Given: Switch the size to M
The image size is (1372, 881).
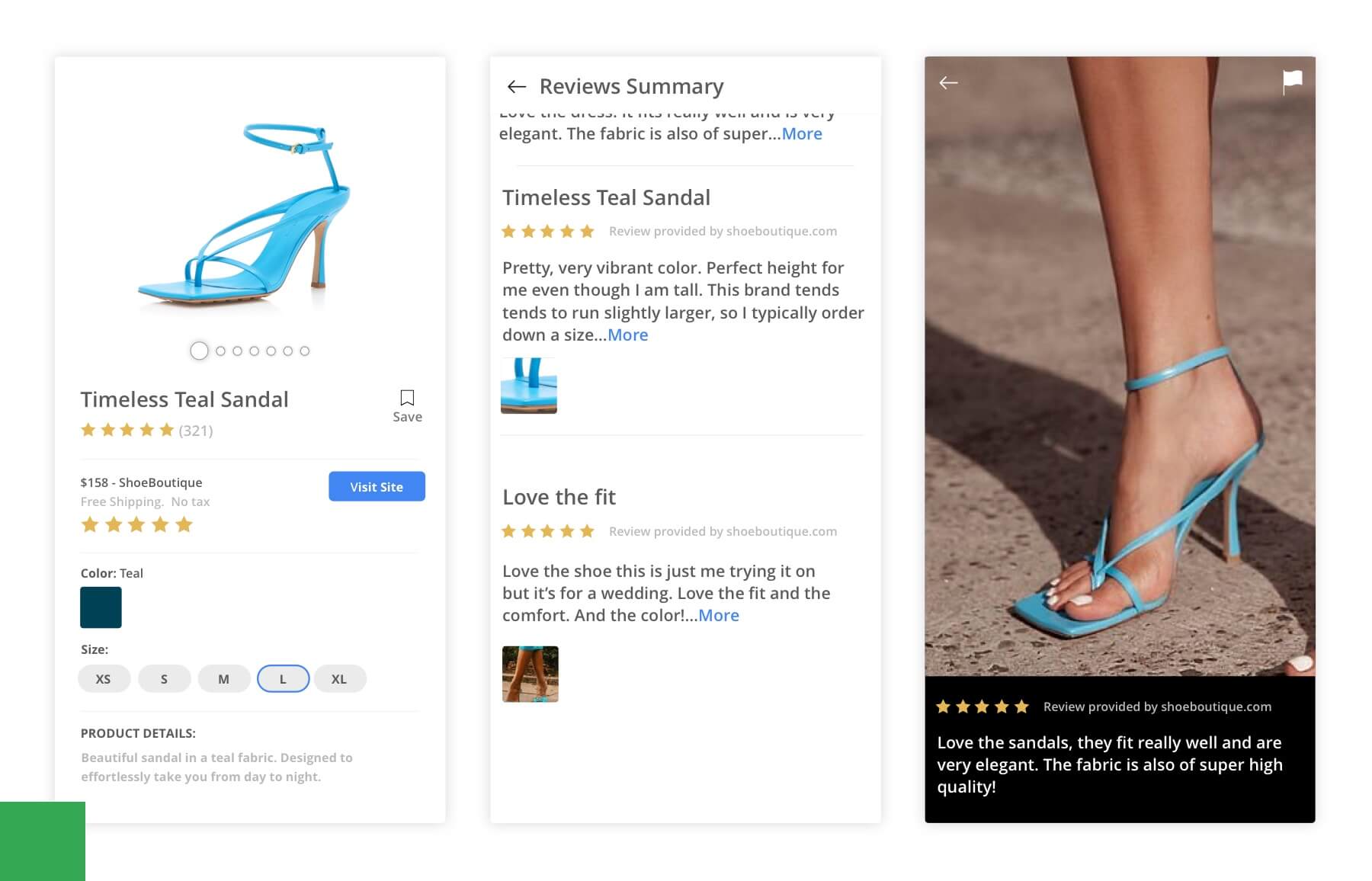Looking at the screenshot, I should click(x=223, y=678).
